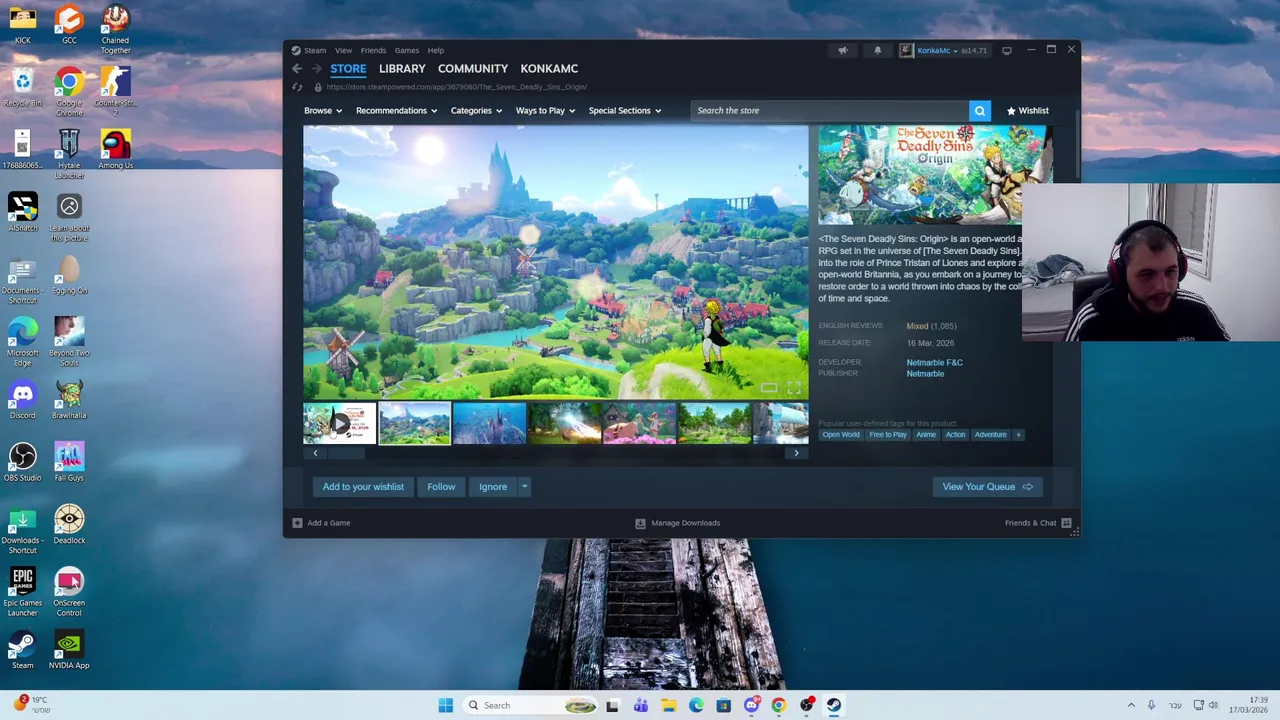1280x720 pixels.
Task: Open Brawlhalla desktop shortcut
Action: tap(69, 399)
